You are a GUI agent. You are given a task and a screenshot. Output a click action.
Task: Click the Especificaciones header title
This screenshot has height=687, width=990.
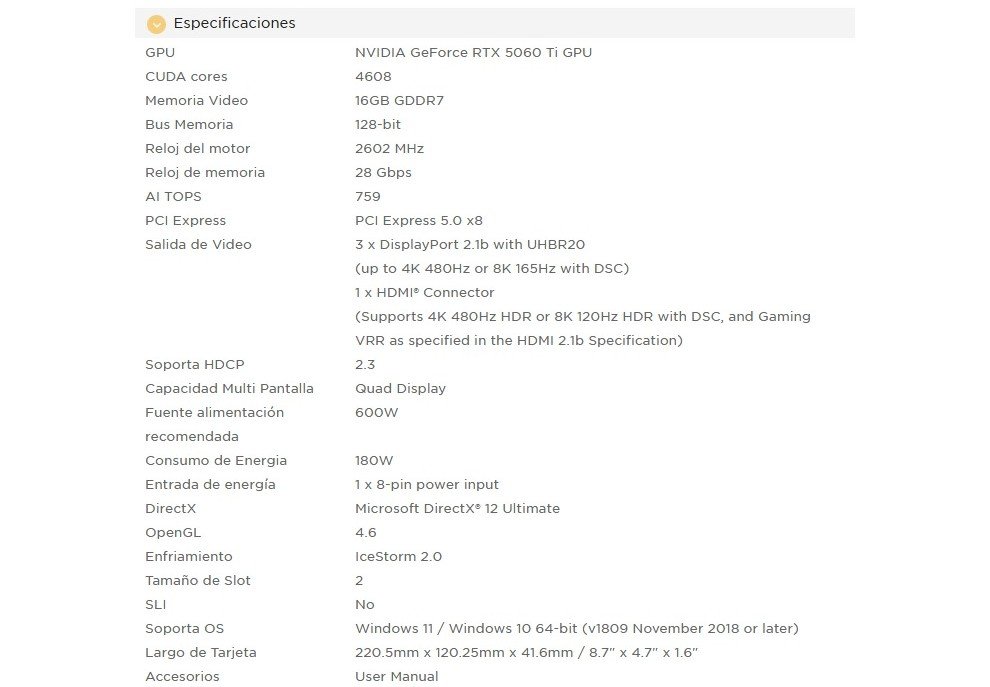coord(234,23)
